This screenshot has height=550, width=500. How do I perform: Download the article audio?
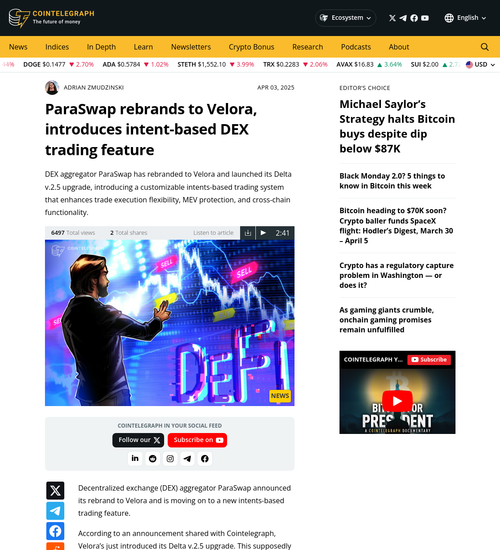pyautogui.click(x=248, y=233)
